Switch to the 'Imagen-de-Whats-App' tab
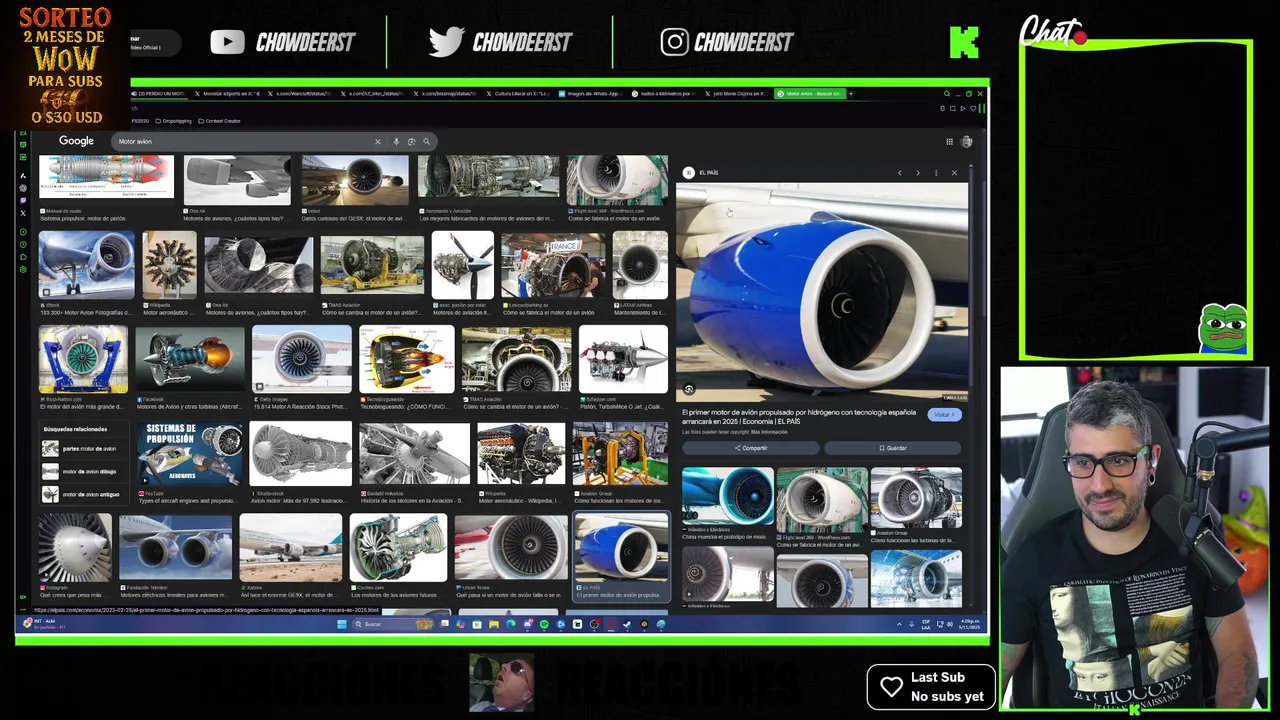Viewport: 1280px width, 720px height. click(x=591, y=93)
